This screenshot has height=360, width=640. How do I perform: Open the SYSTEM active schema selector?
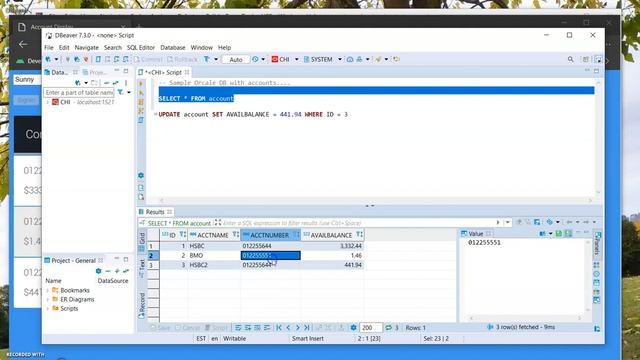(322, 59)
